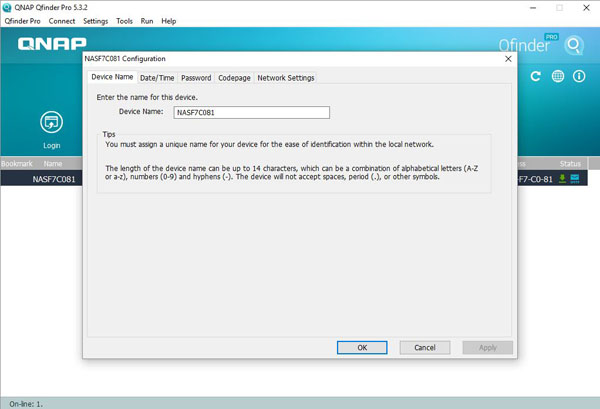
Task: Click the Device Name input field
Action: (x=251, y=112)
